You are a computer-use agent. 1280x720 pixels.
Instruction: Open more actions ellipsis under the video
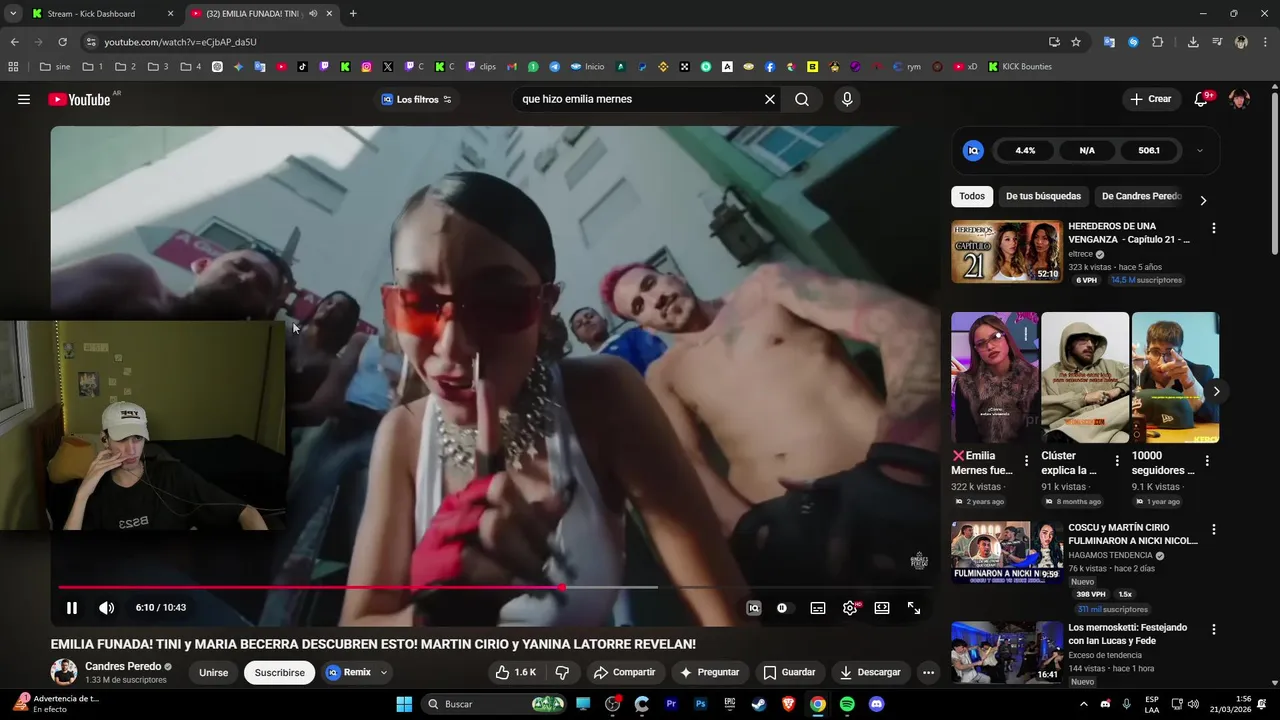coord(928,672)
